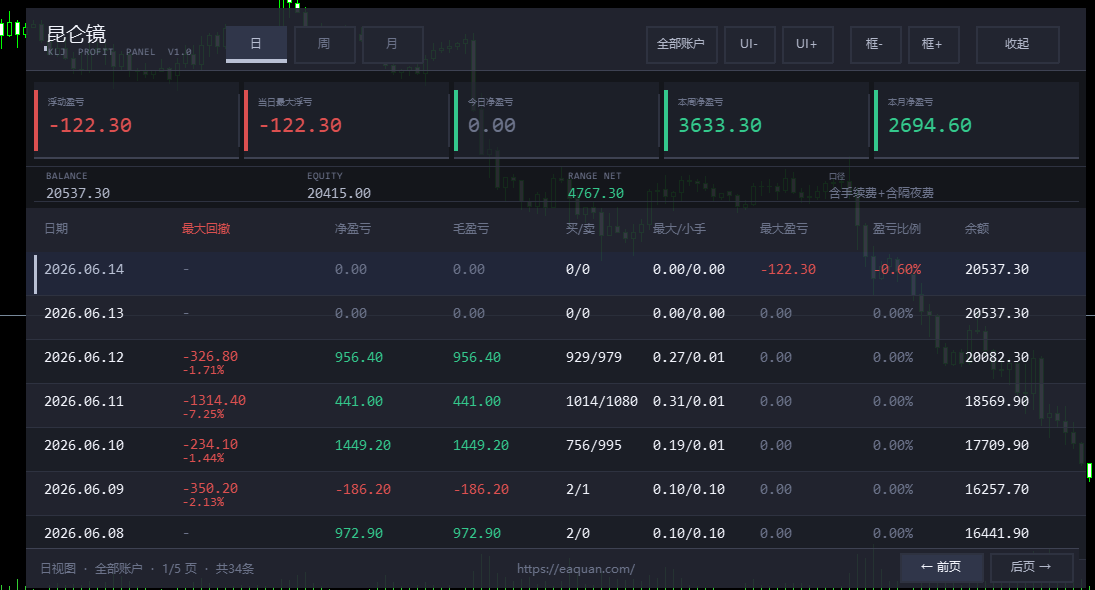Screen dimensions: 1095x590
Task: Go to next page with 后页
Action: point(1031,567)
